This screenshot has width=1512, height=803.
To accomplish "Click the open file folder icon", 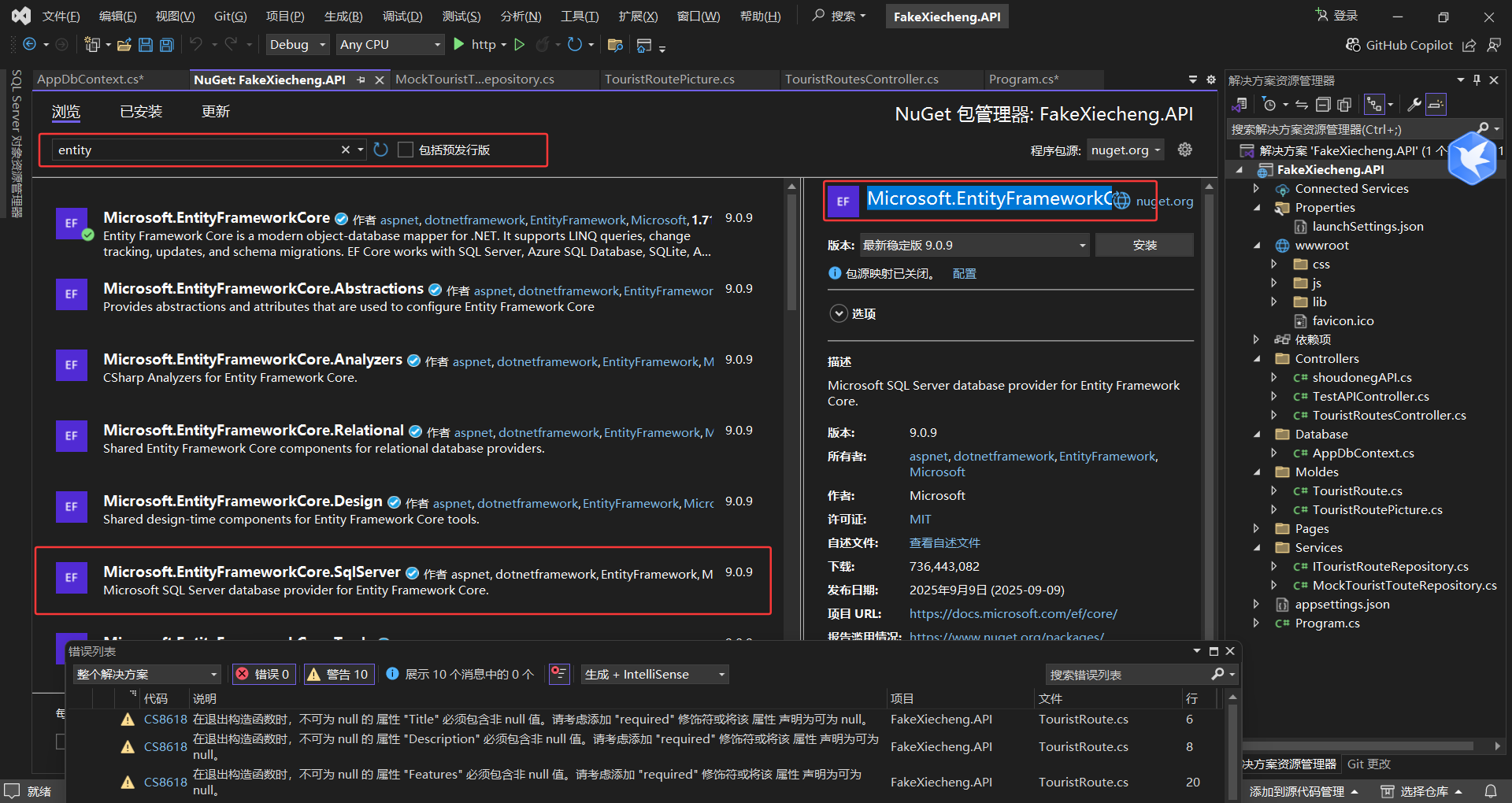I will tap(124, 45).
